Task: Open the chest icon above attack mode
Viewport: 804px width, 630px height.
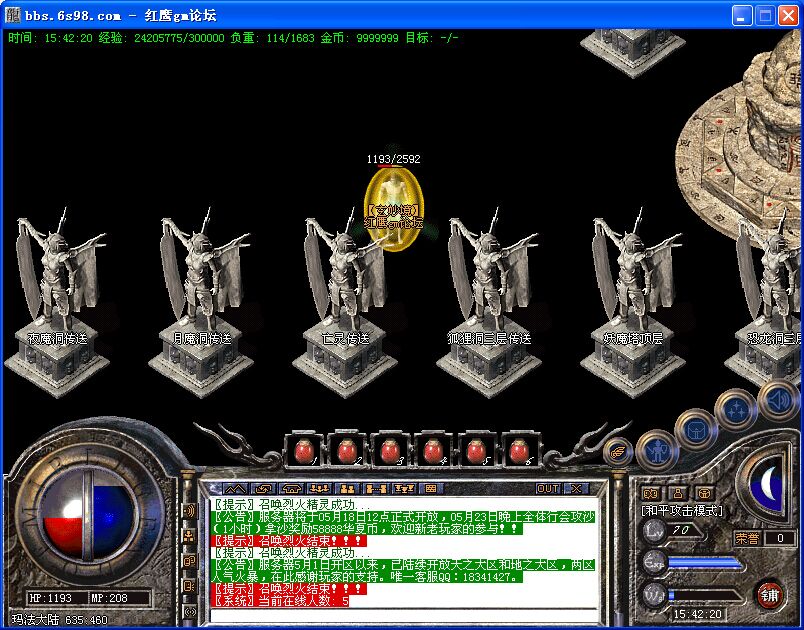Action: (x=706, y=494)
